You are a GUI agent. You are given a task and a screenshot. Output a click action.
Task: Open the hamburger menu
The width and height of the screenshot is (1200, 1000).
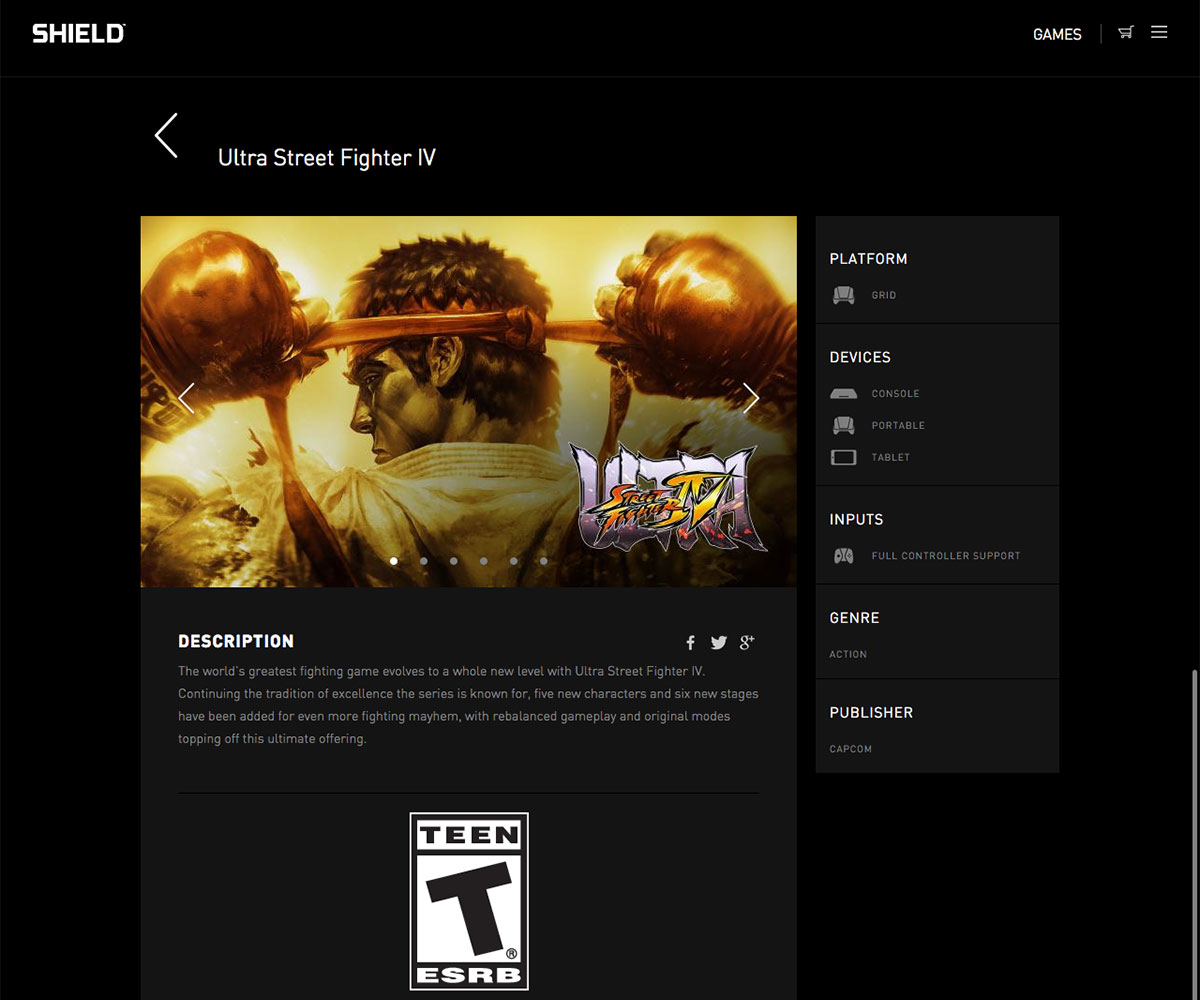[x=1159, y=33]
